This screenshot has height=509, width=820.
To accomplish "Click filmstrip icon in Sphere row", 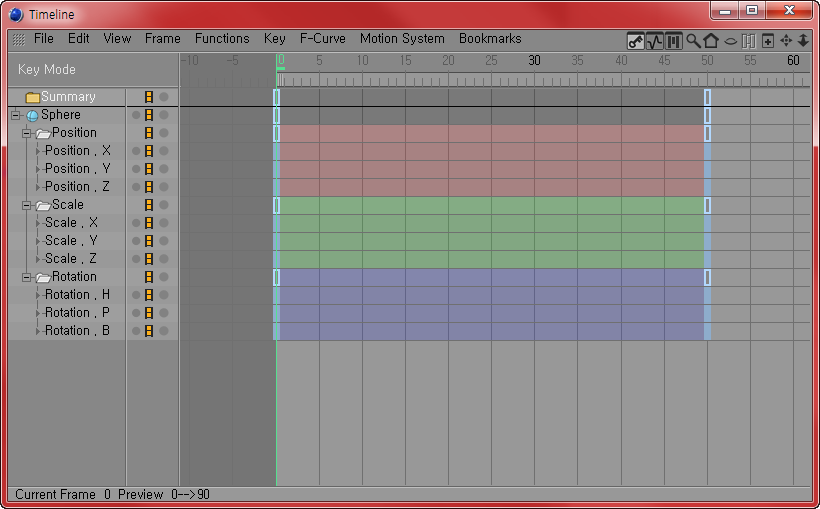I will tap(149, 115).
